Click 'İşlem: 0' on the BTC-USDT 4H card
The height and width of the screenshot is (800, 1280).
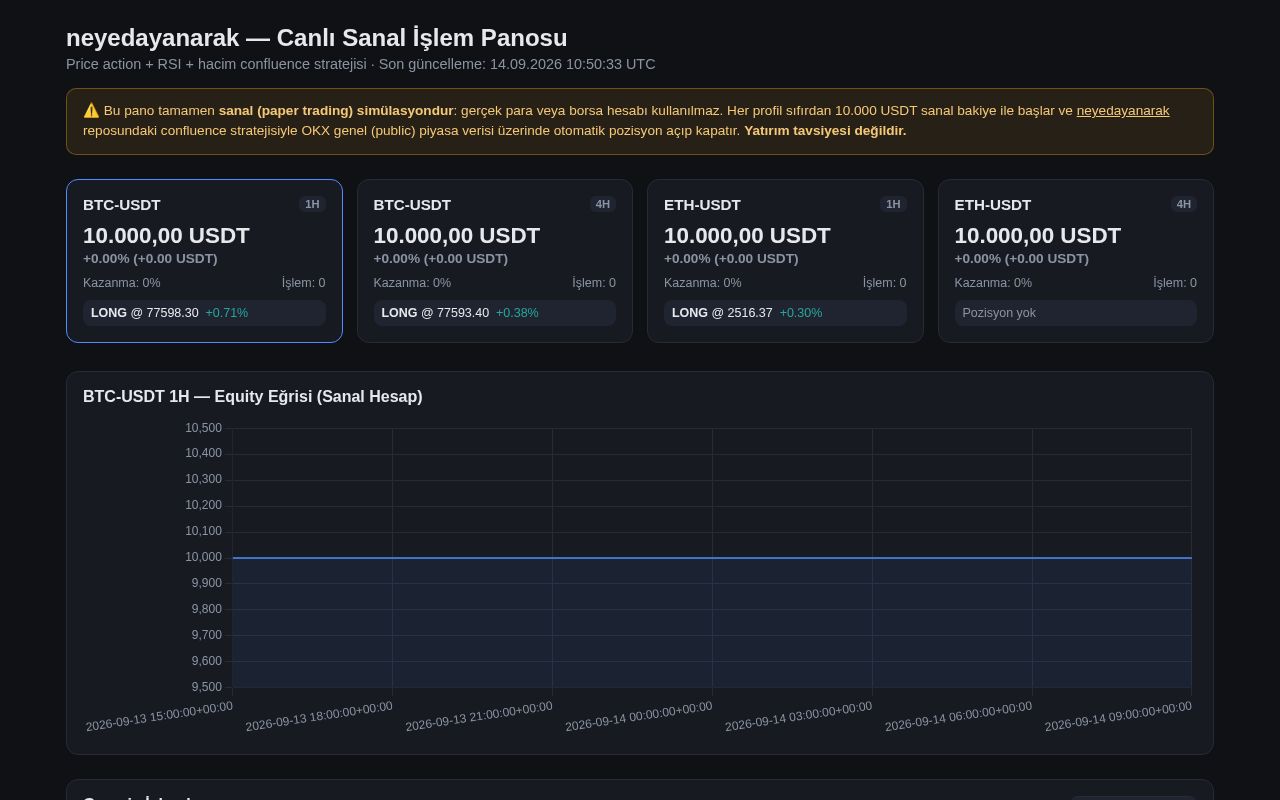[594, 283]
